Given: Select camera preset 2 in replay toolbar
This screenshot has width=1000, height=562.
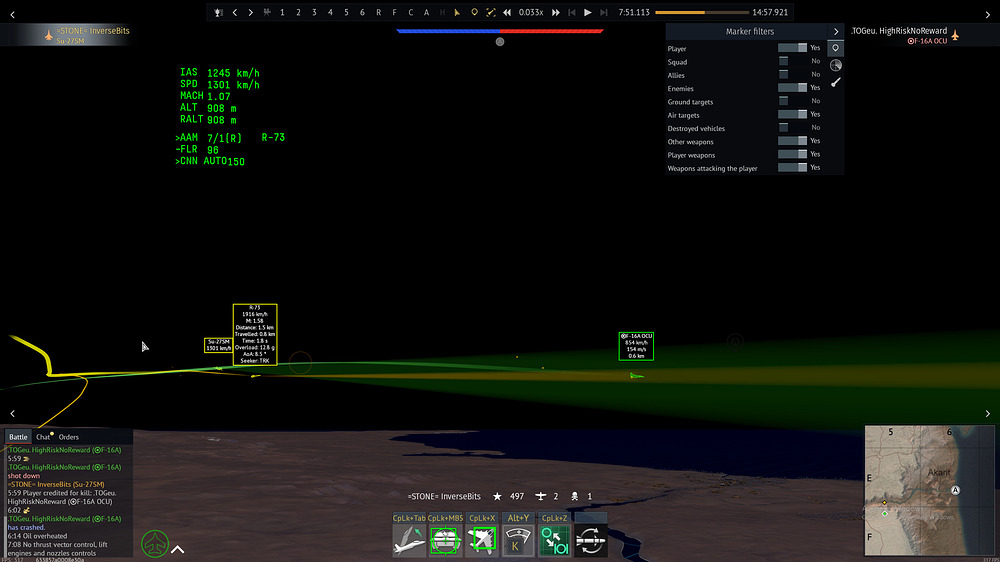Looking at the screenshot, I should [298, 12].
